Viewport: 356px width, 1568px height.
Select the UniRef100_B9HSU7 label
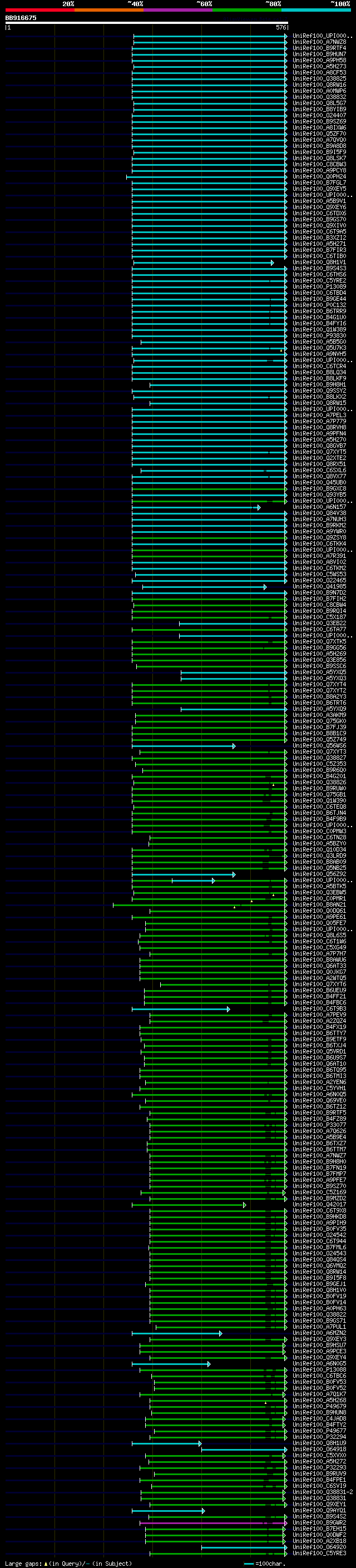pos(319,1344)
